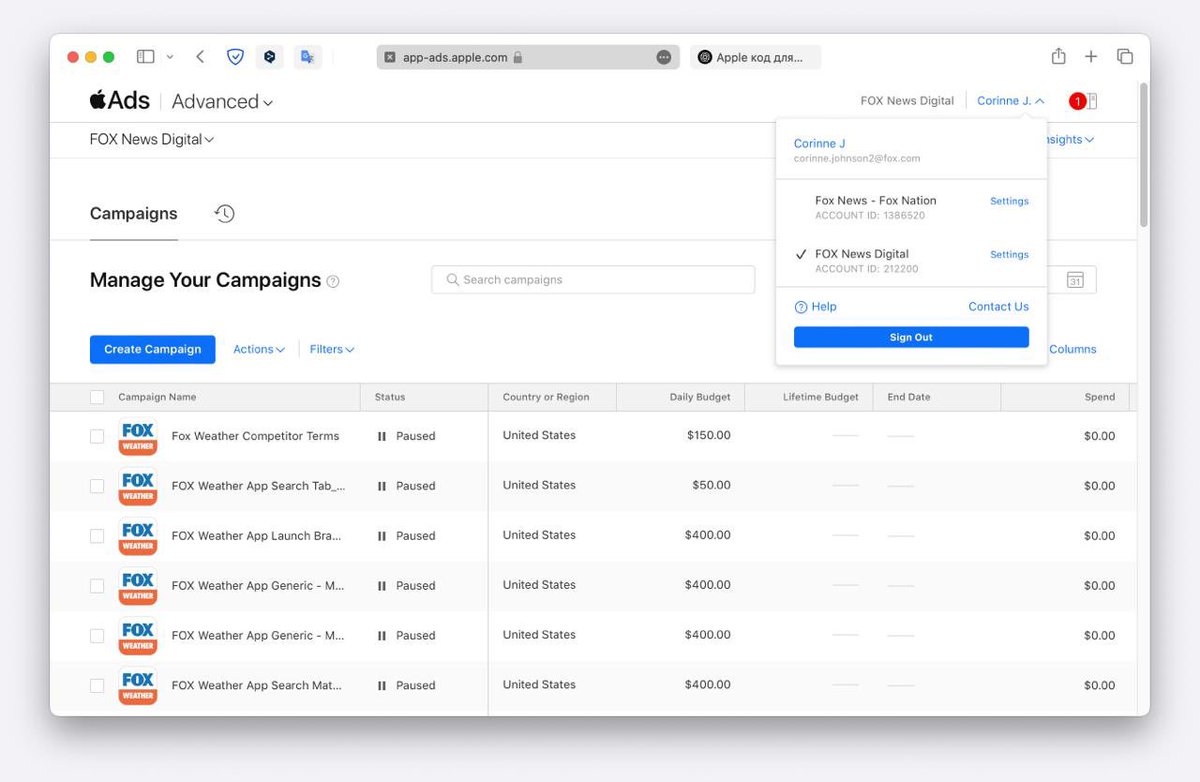Check the FOX Weather App Search Mat row

point(97,686)
